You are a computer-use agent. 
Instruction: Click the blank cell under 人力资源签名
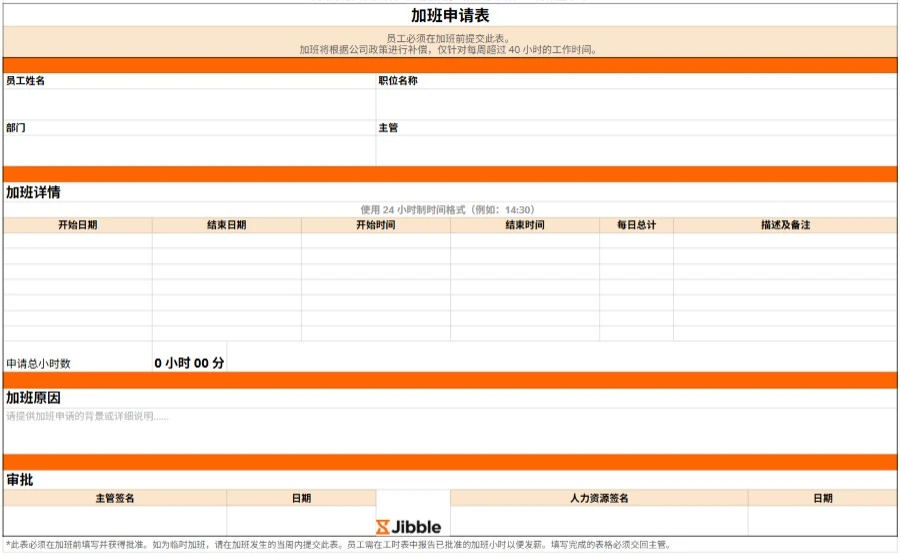click(599, 521)
